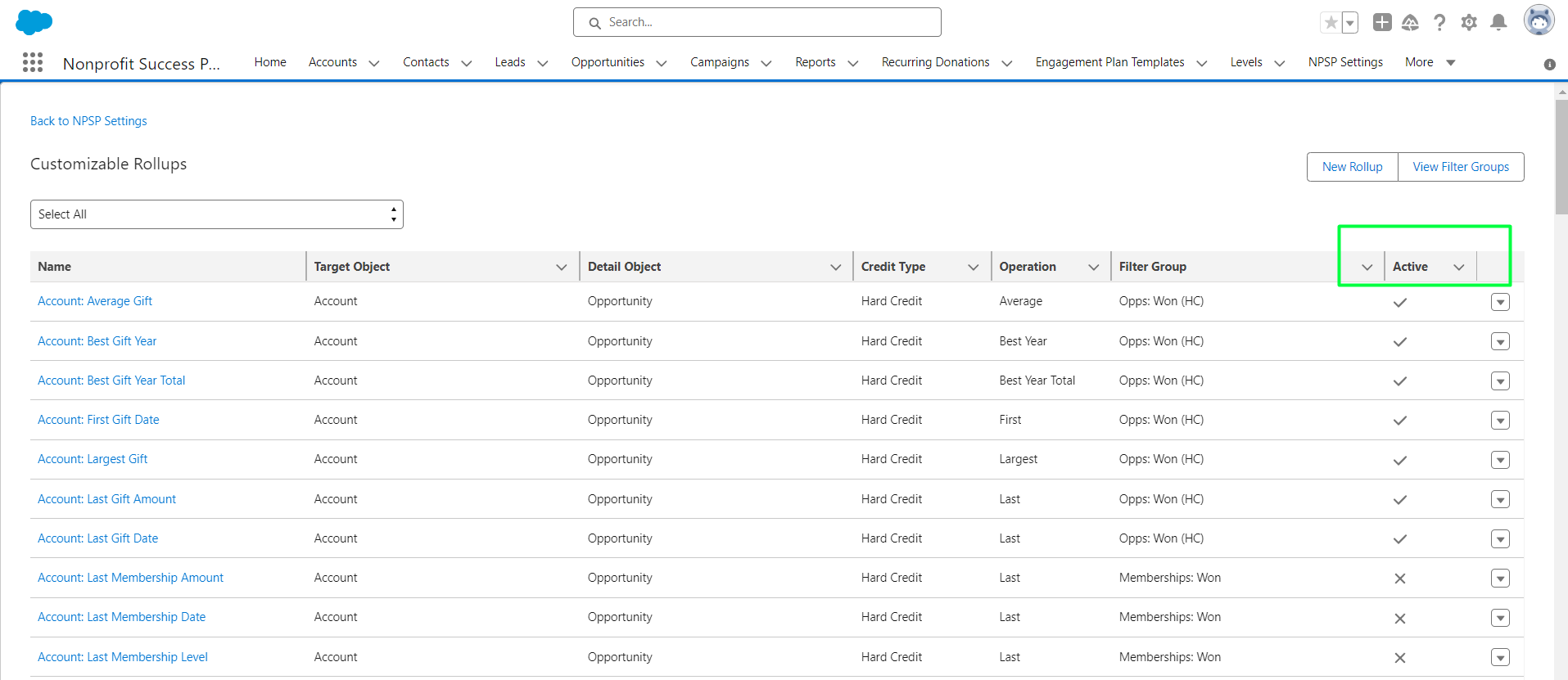This screenshot has height=680, width=1568.
Task: Go to the Home tab
Action: click(270, 62)
